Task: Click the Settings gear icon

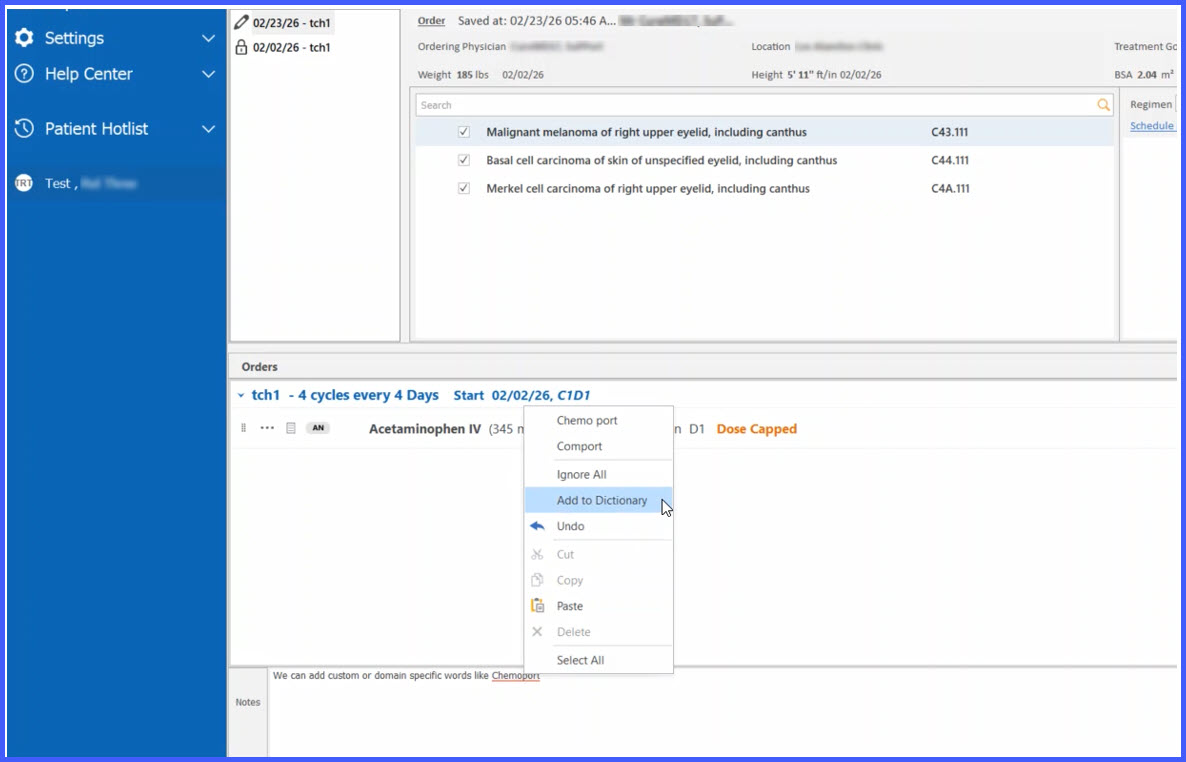Action: click(24, 38)
